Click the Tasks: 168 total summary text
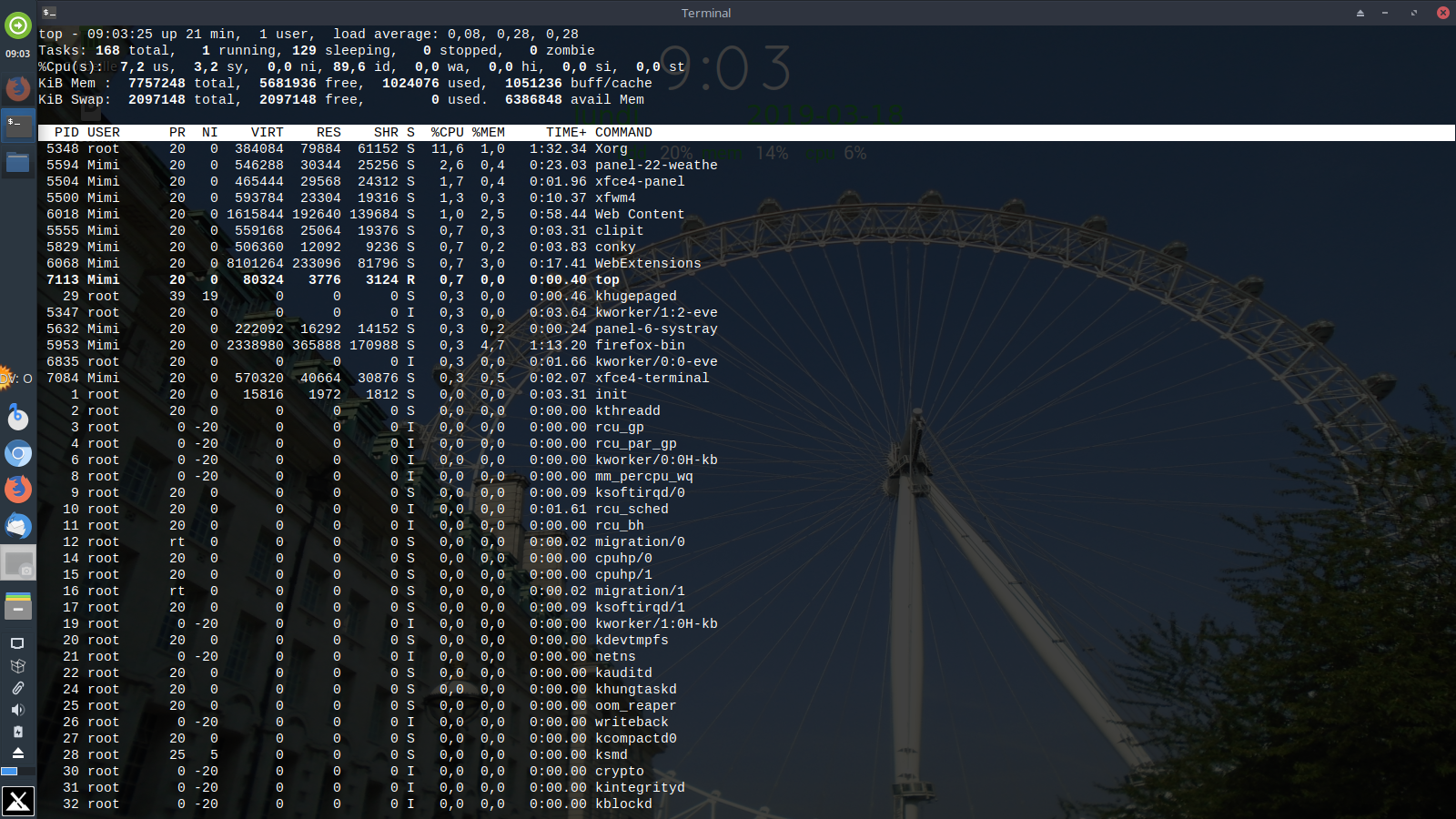 [104, 51]
